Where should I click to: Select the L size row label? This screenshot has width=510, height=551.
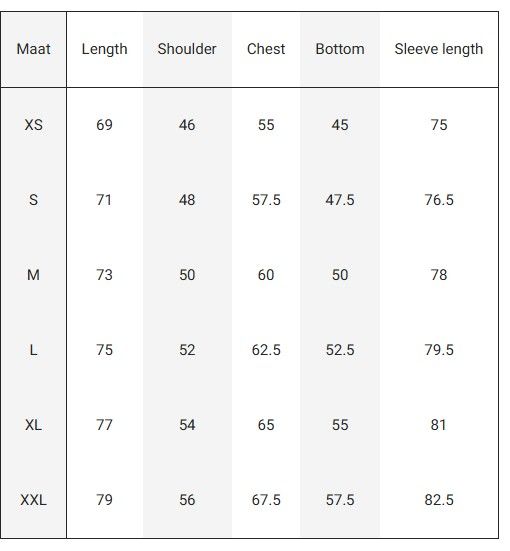pyautogui.click(x=33, y=350)
